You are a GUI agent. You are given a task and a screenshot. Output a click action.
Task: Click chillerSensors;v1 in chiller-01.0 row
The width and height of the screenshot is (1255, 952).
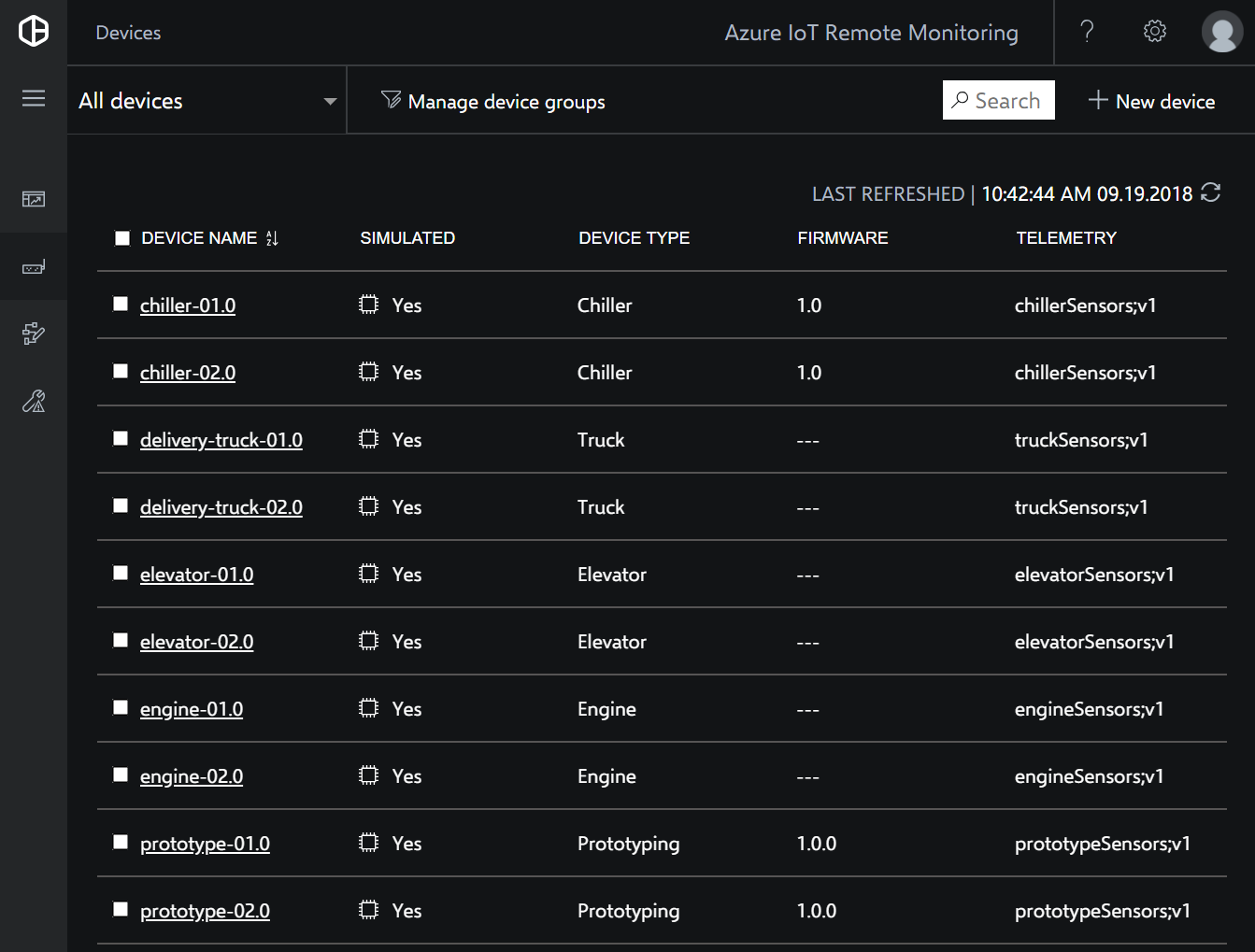(x=1086, y=305)
